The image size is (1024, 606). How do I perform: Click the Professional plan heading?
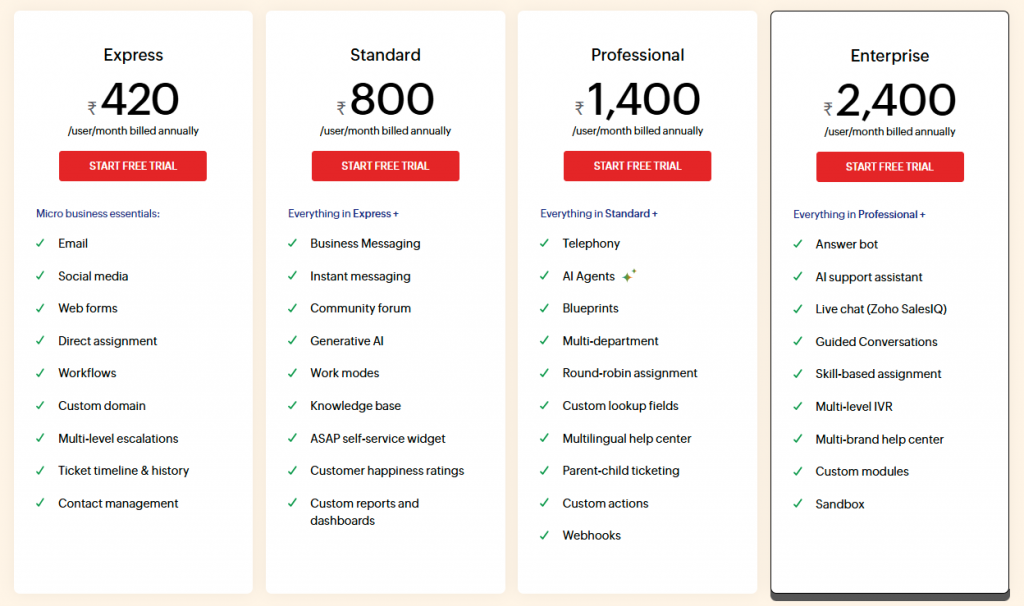[637, 55]
